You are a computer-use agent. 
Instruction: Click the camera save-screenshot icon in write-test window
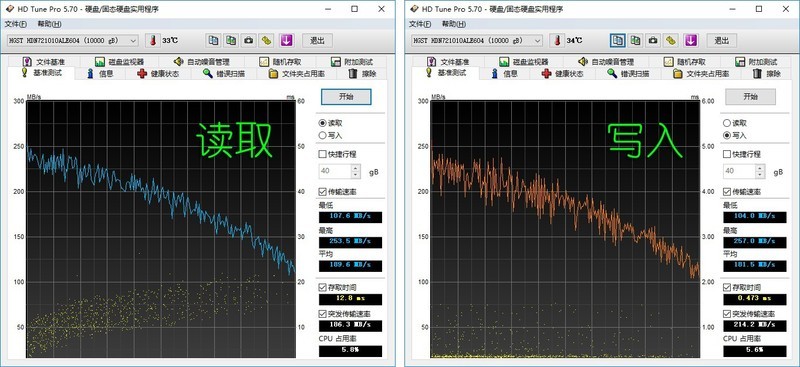coord(653,40)
